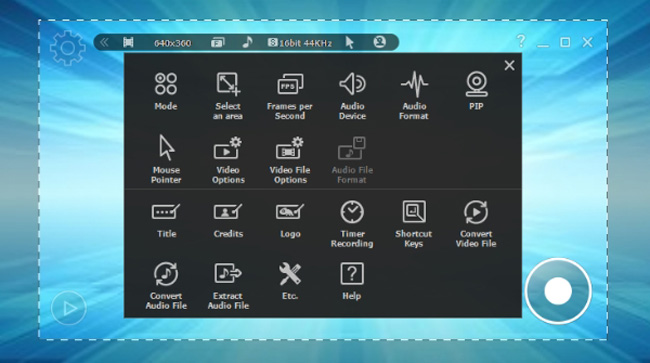This screenshot has width=650, height=363.
Task: Click the FPS icon in top toolbar
Action: click(x=218, y=42)
